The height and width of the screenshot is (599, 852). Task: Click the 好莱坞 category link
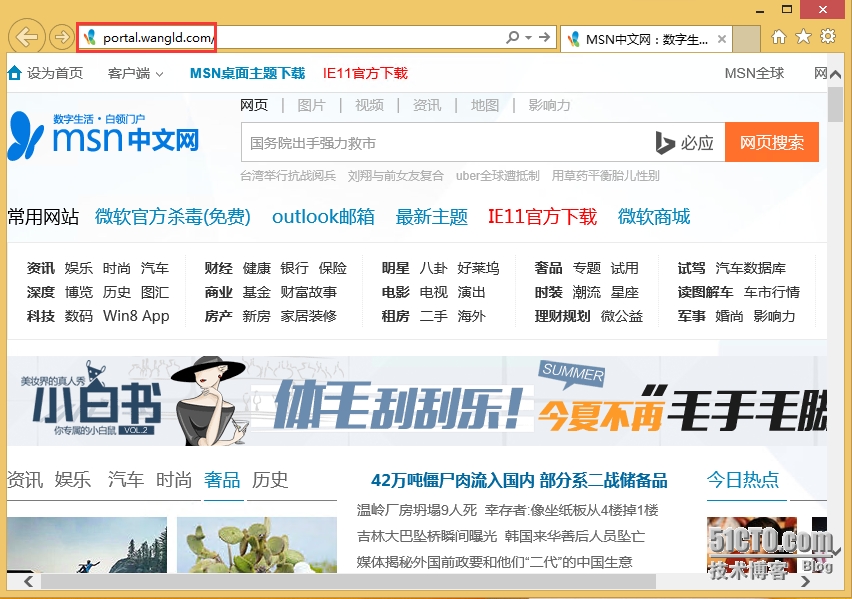pyautogui.click(x=478, y=268)
